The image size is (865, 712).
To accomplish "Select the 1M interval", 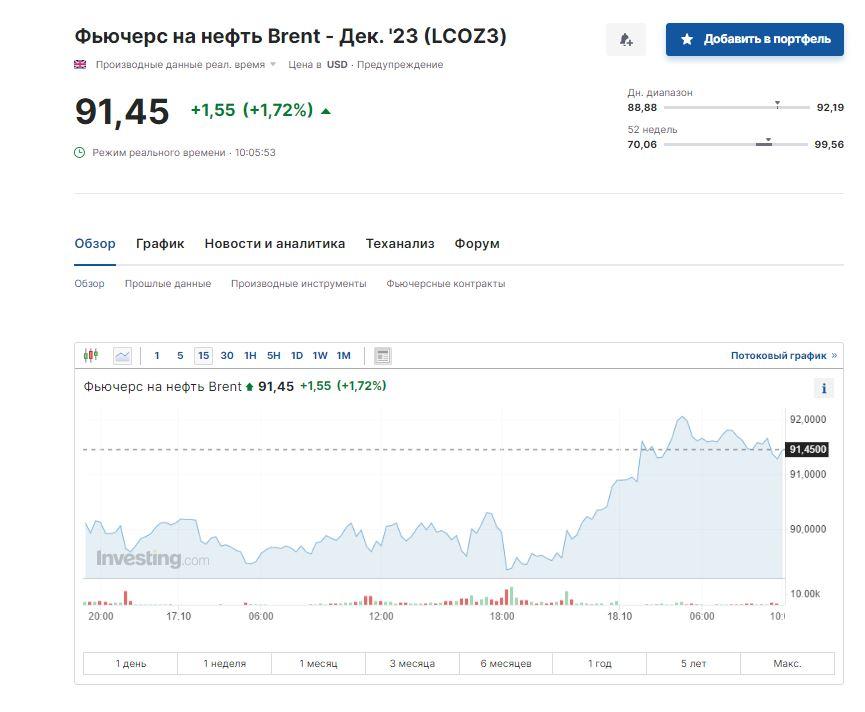I will click(x=344, y=356).
